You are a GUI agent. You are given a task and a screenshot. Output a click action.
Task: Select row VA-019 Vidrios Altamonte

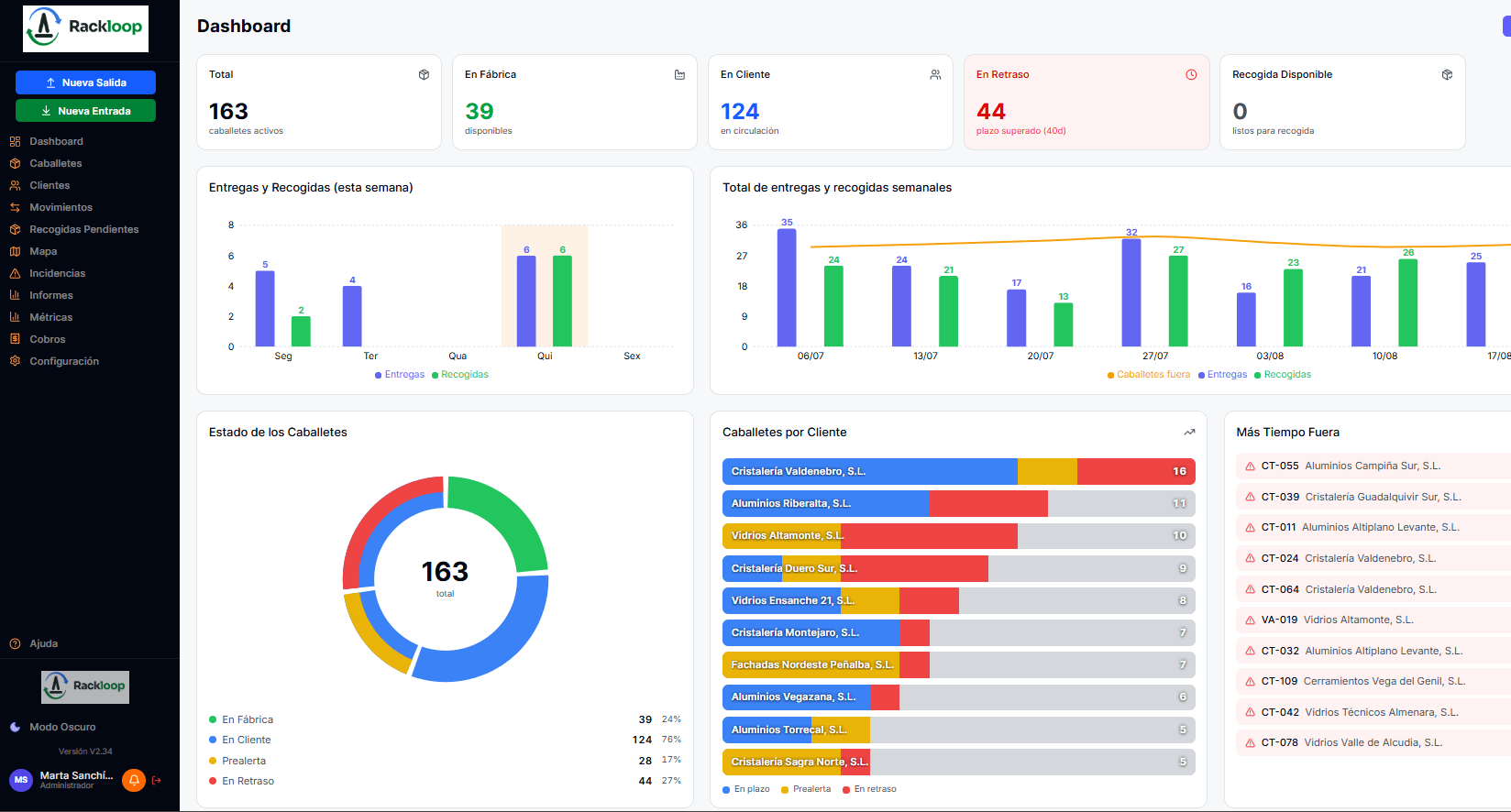[x=1373, y=620]
